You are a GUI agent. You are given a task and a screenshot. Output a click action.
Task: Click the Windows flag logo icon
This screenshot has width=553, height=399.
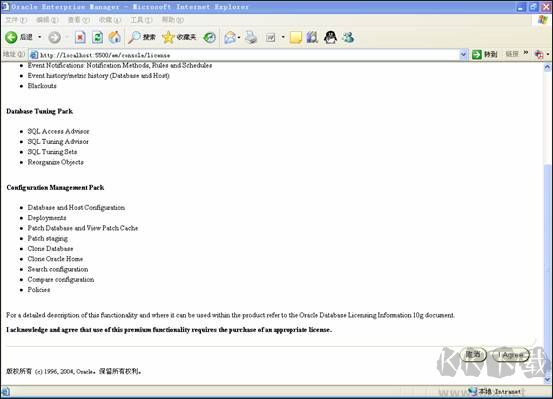pyautogui.click(x=542, y=20)
